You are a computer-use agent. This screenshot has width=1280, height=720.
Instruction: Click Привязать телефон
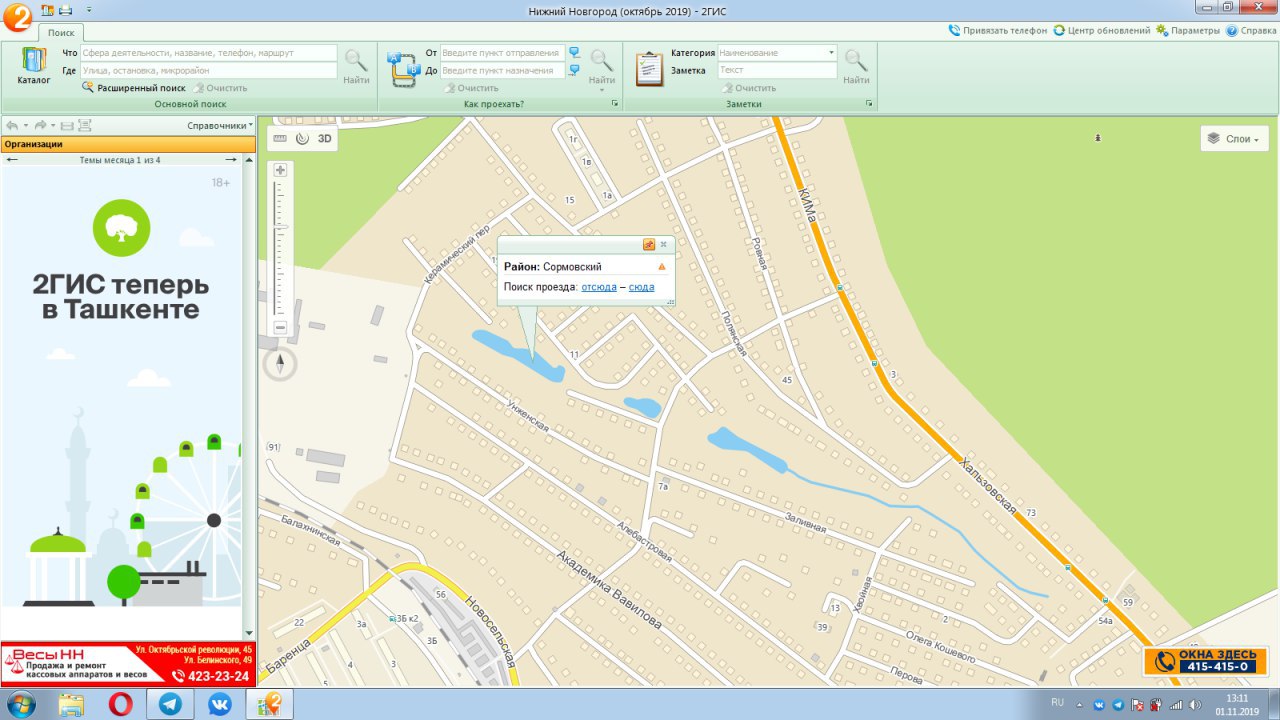[x=998, y=31]
